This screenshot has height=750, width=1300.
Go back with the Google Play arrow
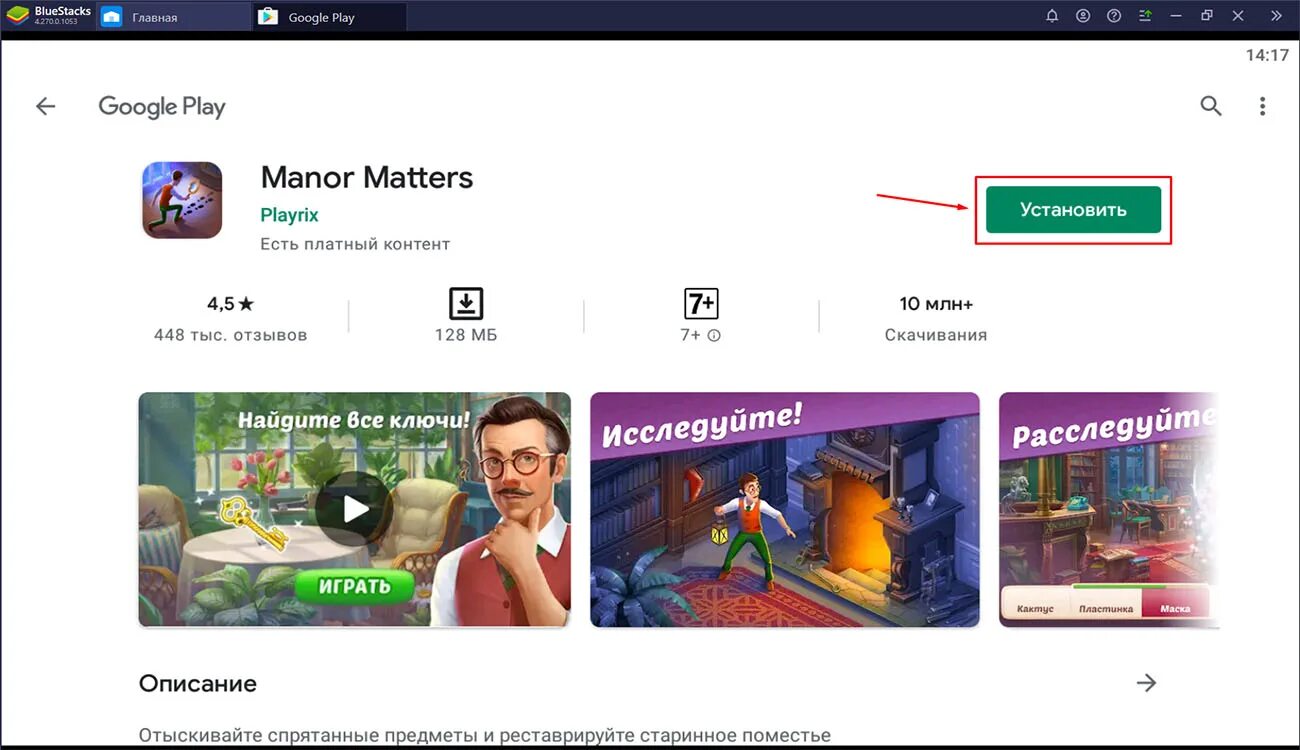pos(45,106)
